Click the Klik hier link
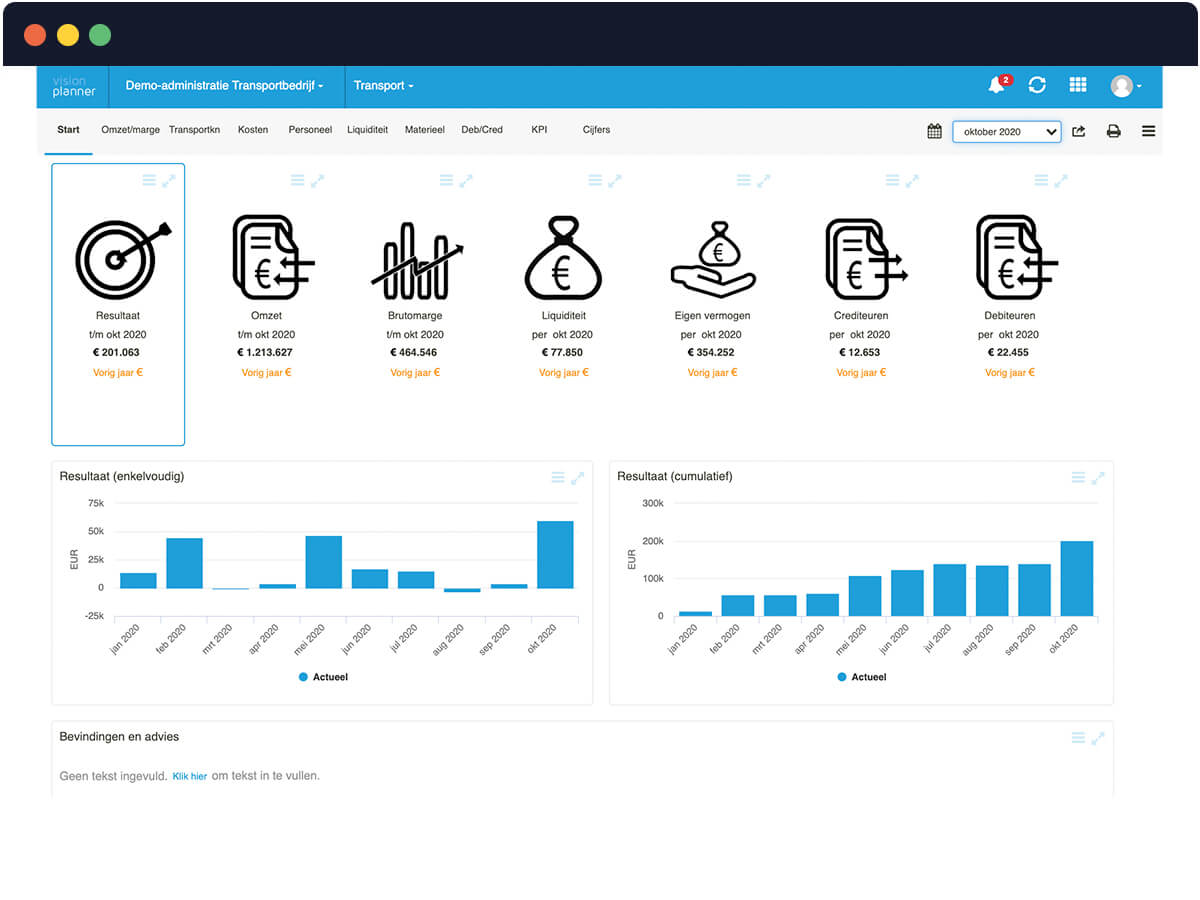The height and width of the screenshot is (900, 1200). (x=190, y=776)
